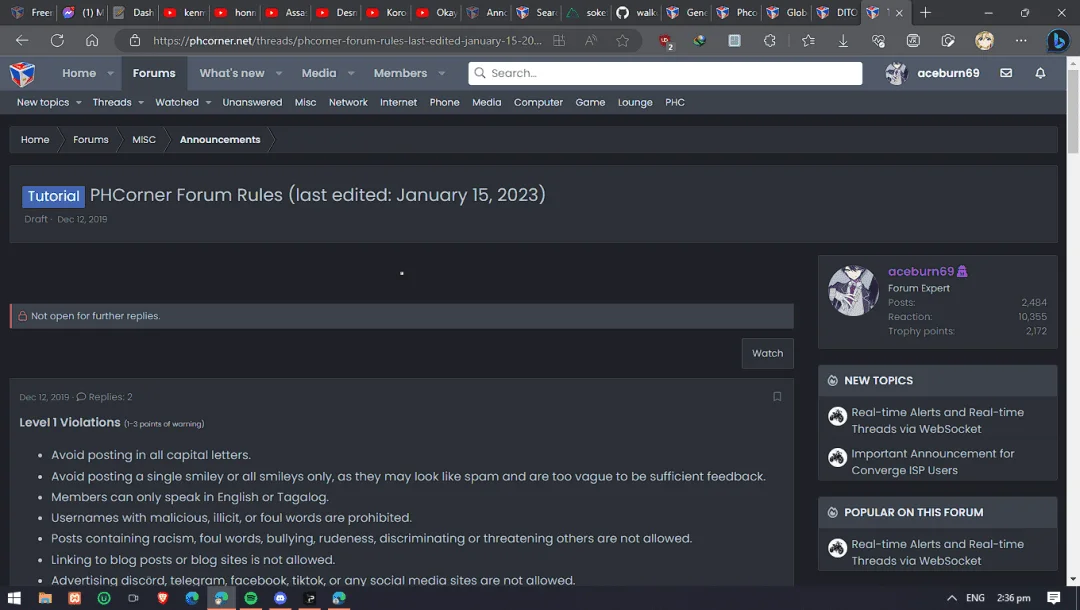The width and height of the screenshot is (1080, 610).
Task: Open the notification center icon
Action: pos(1053,598)
